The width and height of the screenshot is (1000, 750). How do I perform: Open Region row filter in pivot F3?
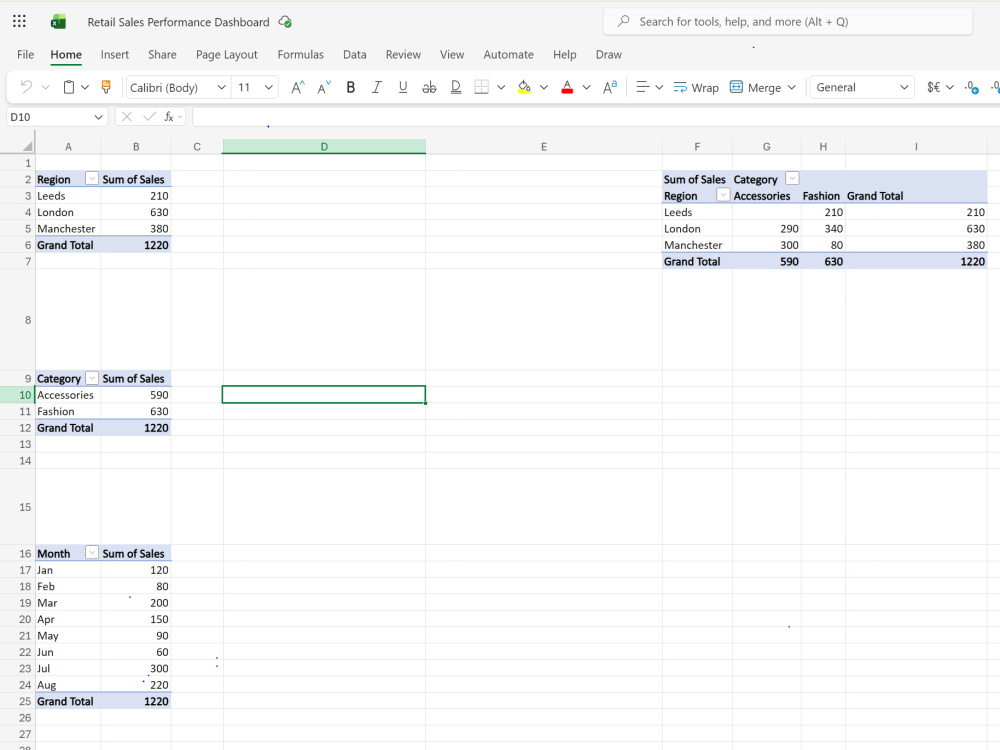(723, 195)
